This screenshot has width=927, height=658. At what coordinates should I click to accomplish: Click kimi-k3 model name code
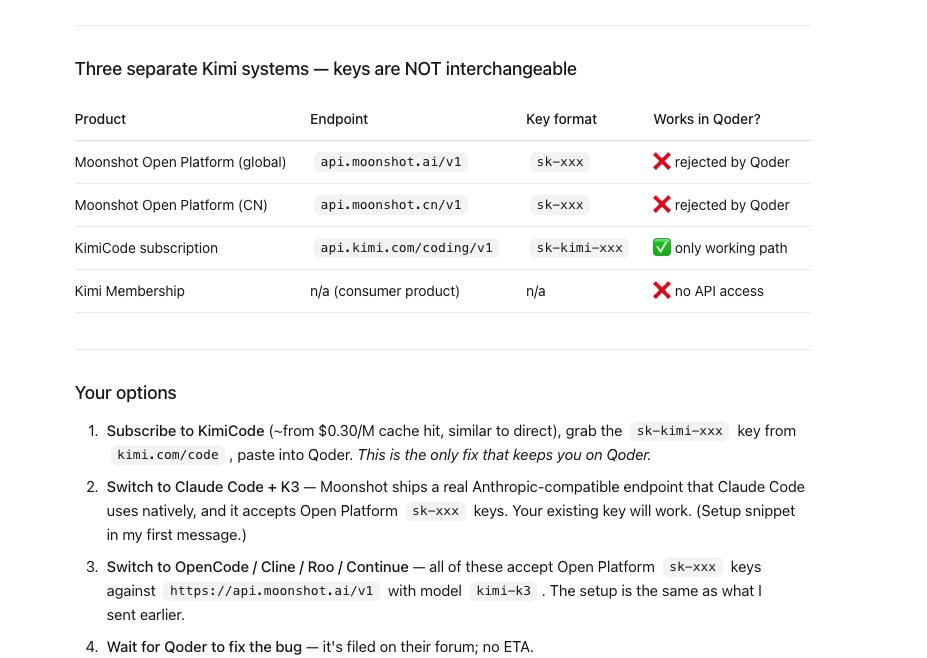[x=504, y=591]
